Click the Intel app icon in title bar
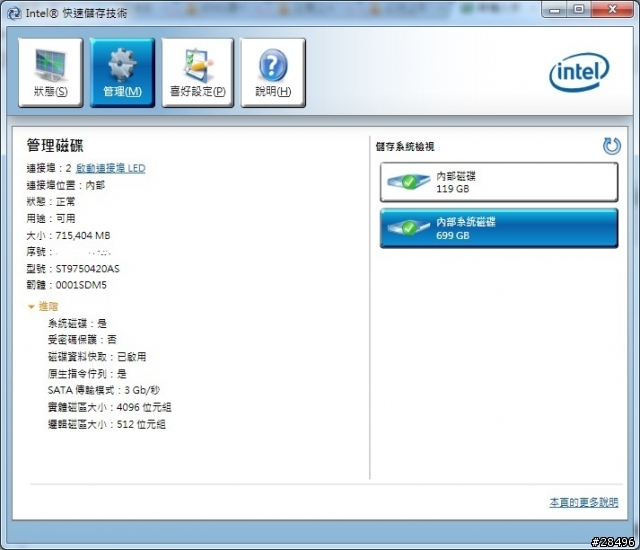Image resolution: width=640 pixels, height=550 pixels. [14, 13]
